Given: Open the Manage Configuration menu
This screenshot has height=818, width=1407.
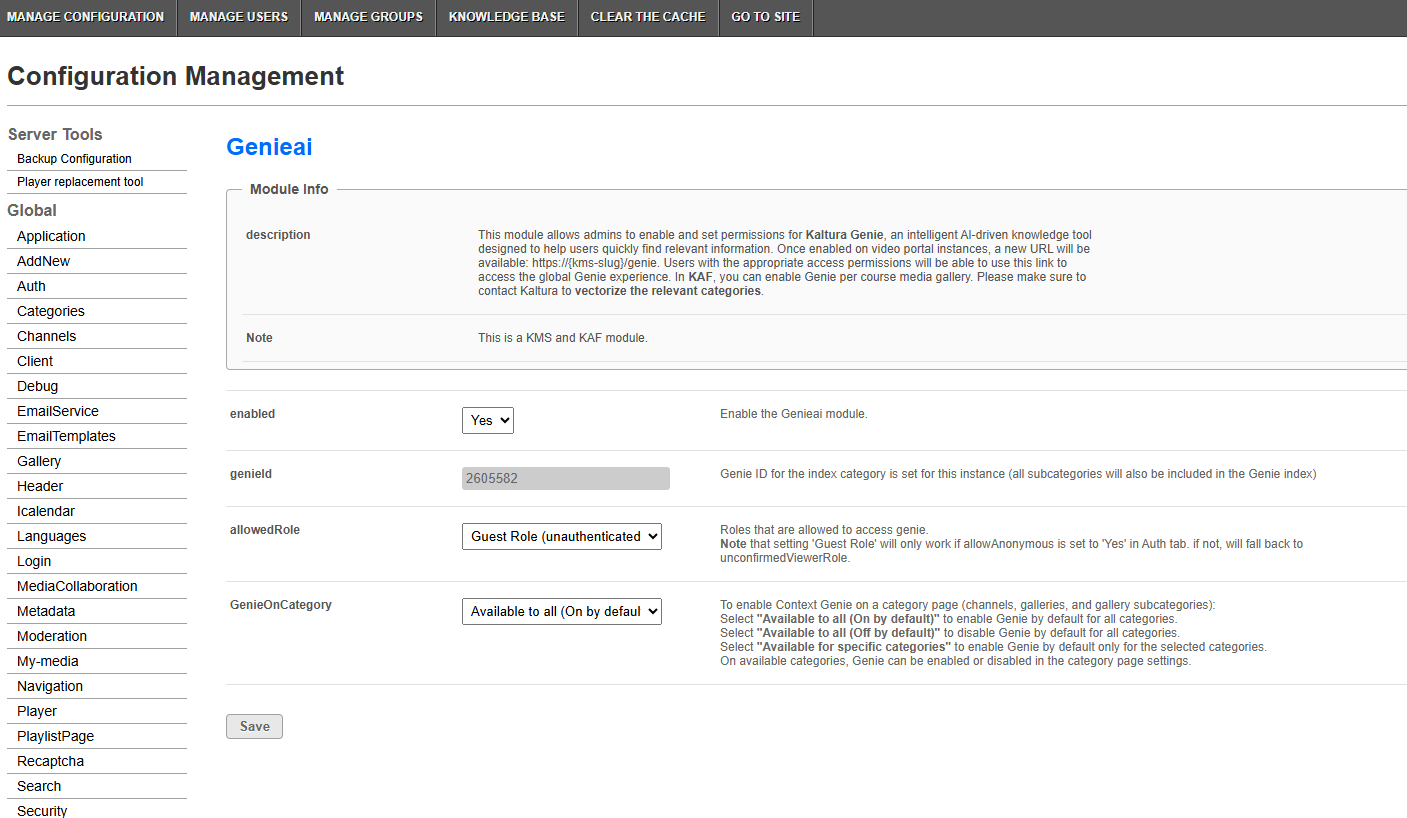Looking at the screenshot, I should pos(86,17).
